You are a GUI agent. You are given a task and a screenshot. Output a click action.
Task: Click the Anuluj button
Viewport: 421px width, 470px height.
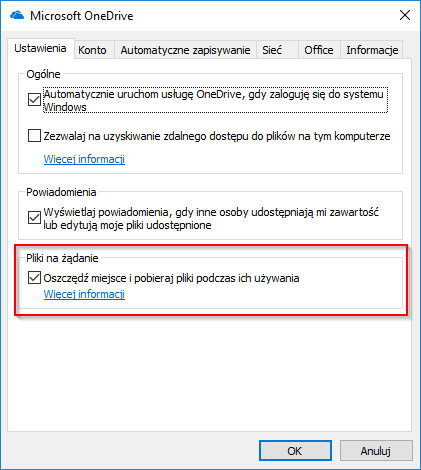pyautogui.click(x=376, y=451)
